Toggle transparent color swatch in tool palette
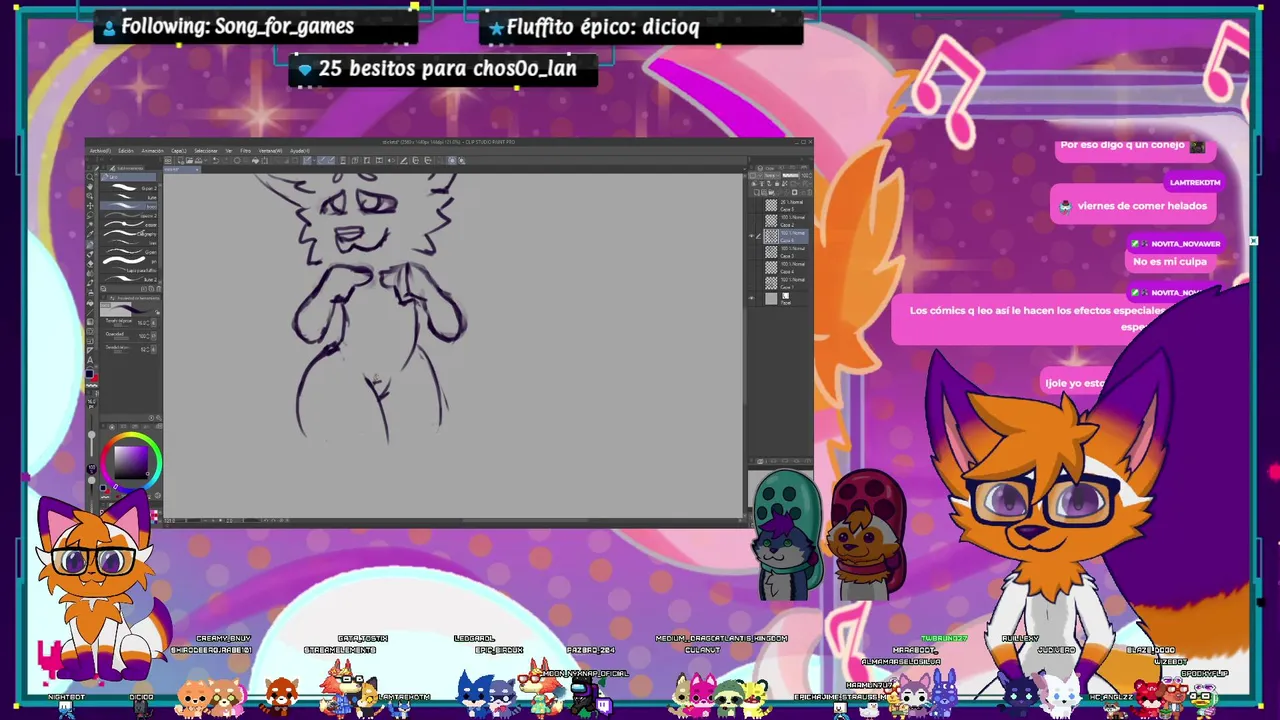This screenshot has width=1280, height=720. click(x=92, y=386)
